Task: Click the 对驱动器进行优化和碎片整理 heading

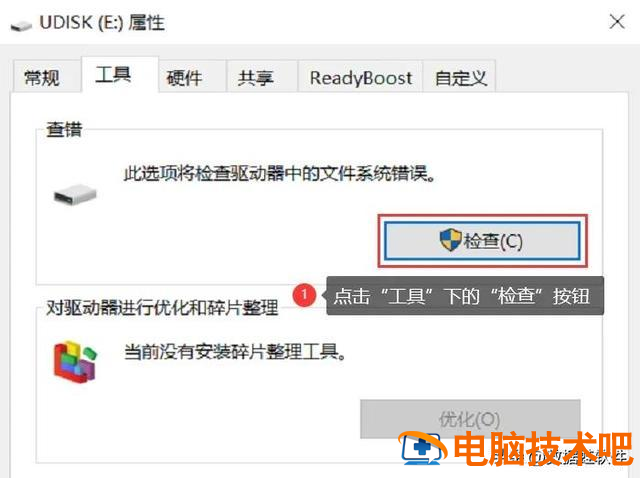Action: click(162, 308)
